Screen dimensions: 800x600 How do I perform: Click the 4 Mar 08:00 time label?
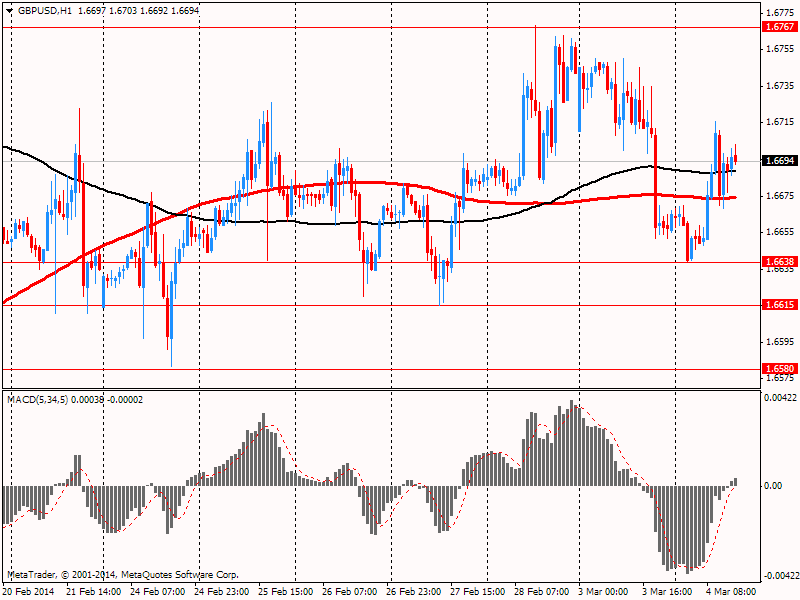(731, 592)
